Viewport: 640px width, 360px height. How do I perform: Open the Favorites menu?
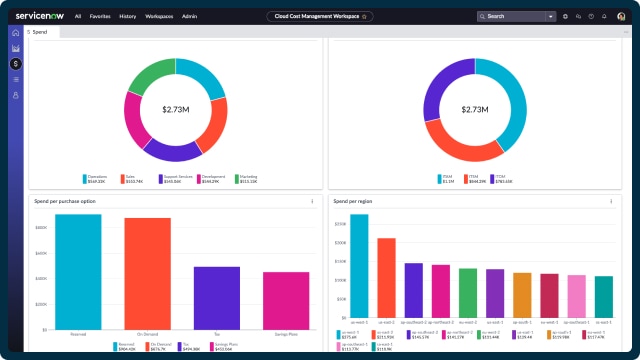(x=100, y=16)
